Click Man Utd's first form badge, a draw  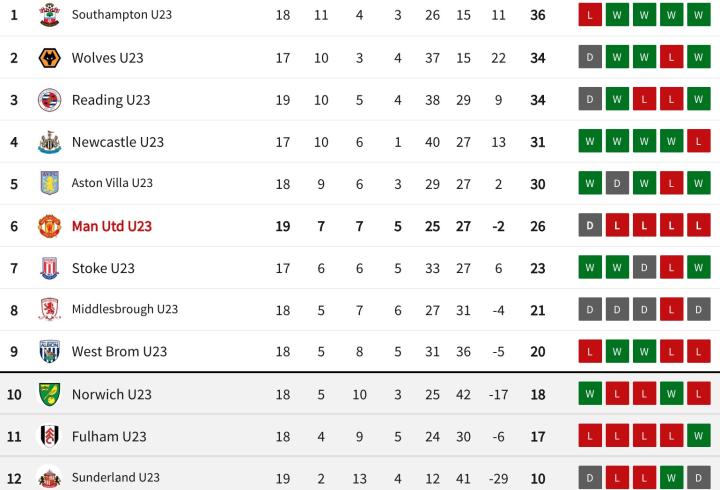(x=590, y=226)
